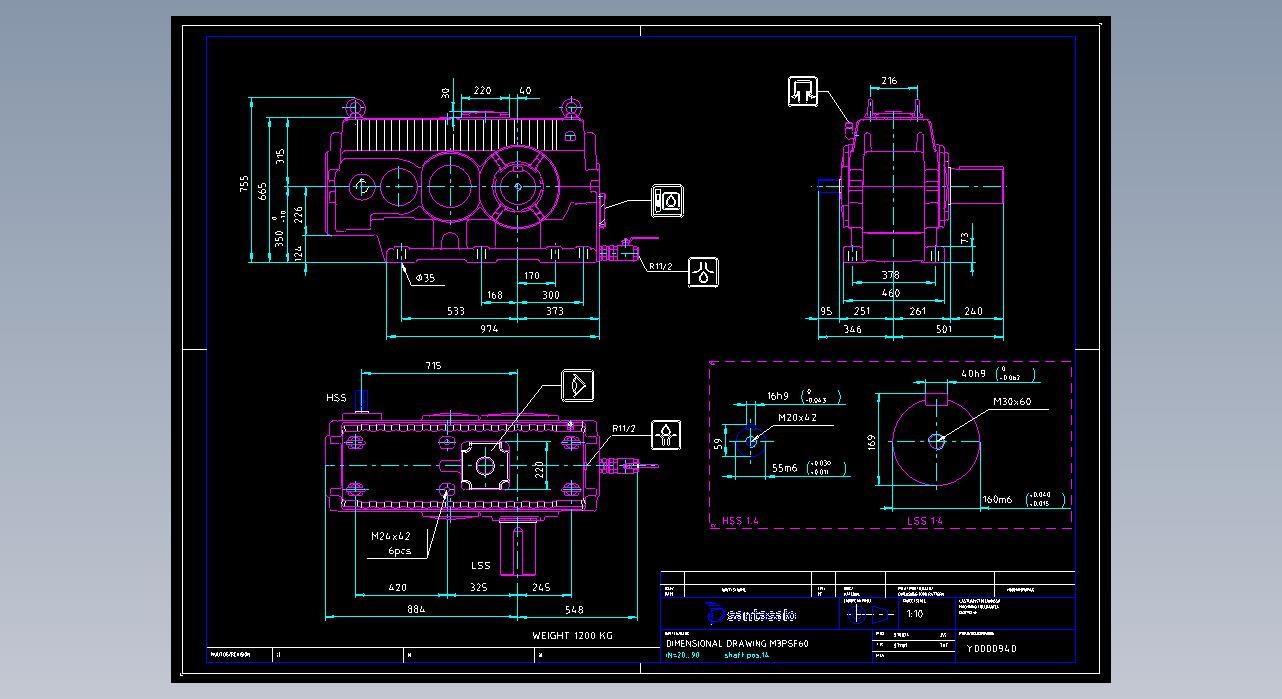This screenshot has height=699, width=1282.
Task: Select the HSS 1:4 detail label
Action: point(740,521)
